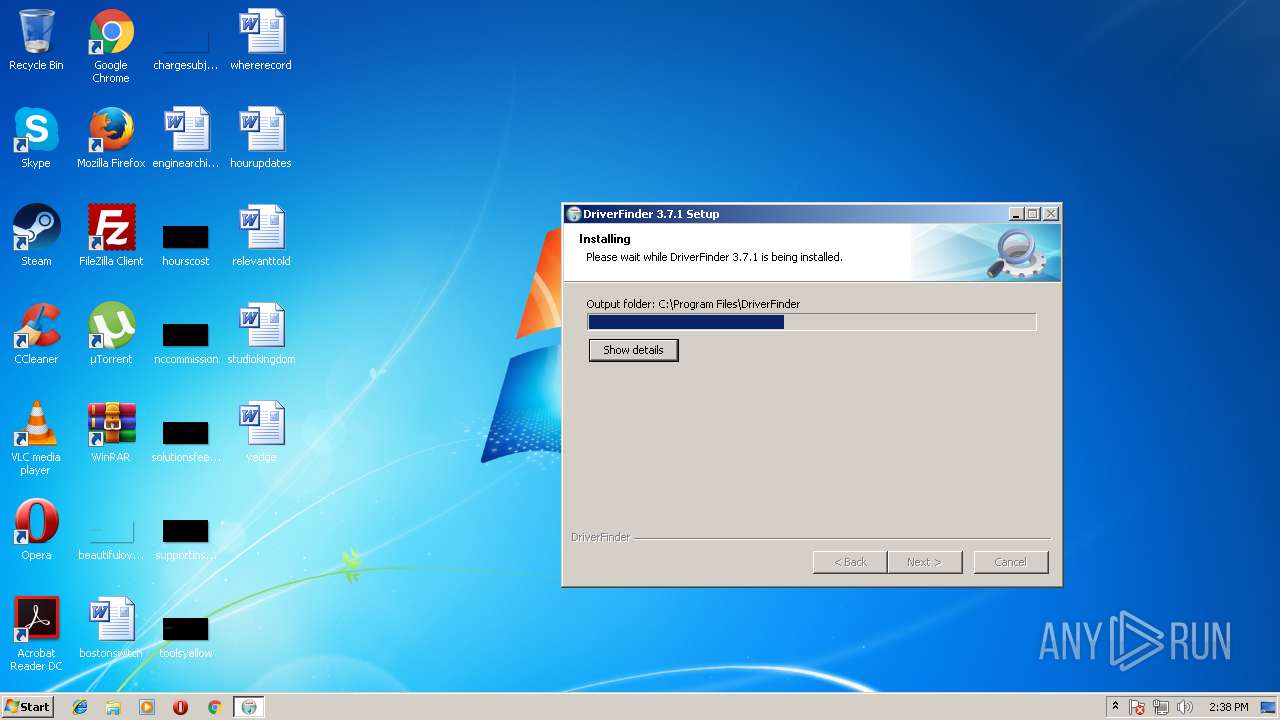Launch the WinRAR desktop shortcut
The image size is (1280, 720).
tap(111, 433)
